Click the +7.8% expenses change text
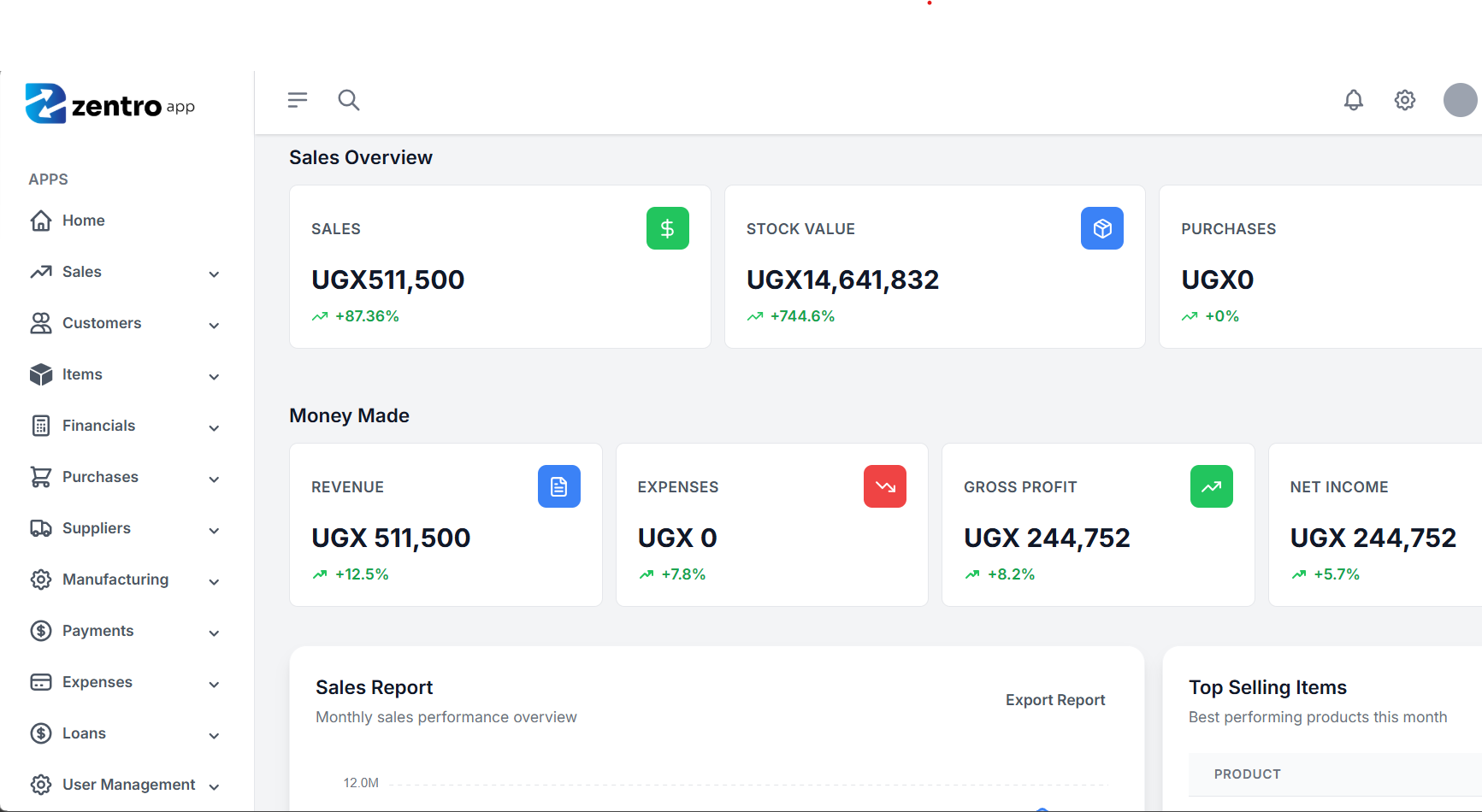Image resolution: width=1482 pixels, height=812 pixels. point(683,574)
